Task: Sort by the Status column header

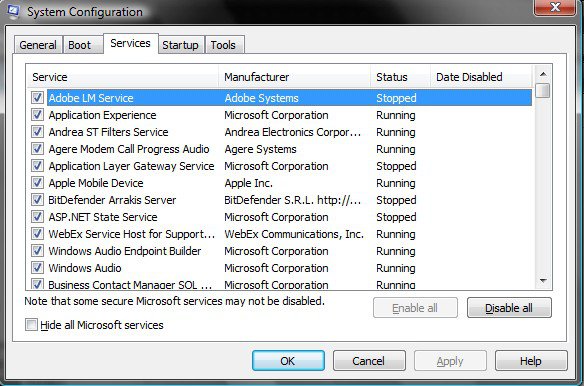Action: tap(400, 77)
